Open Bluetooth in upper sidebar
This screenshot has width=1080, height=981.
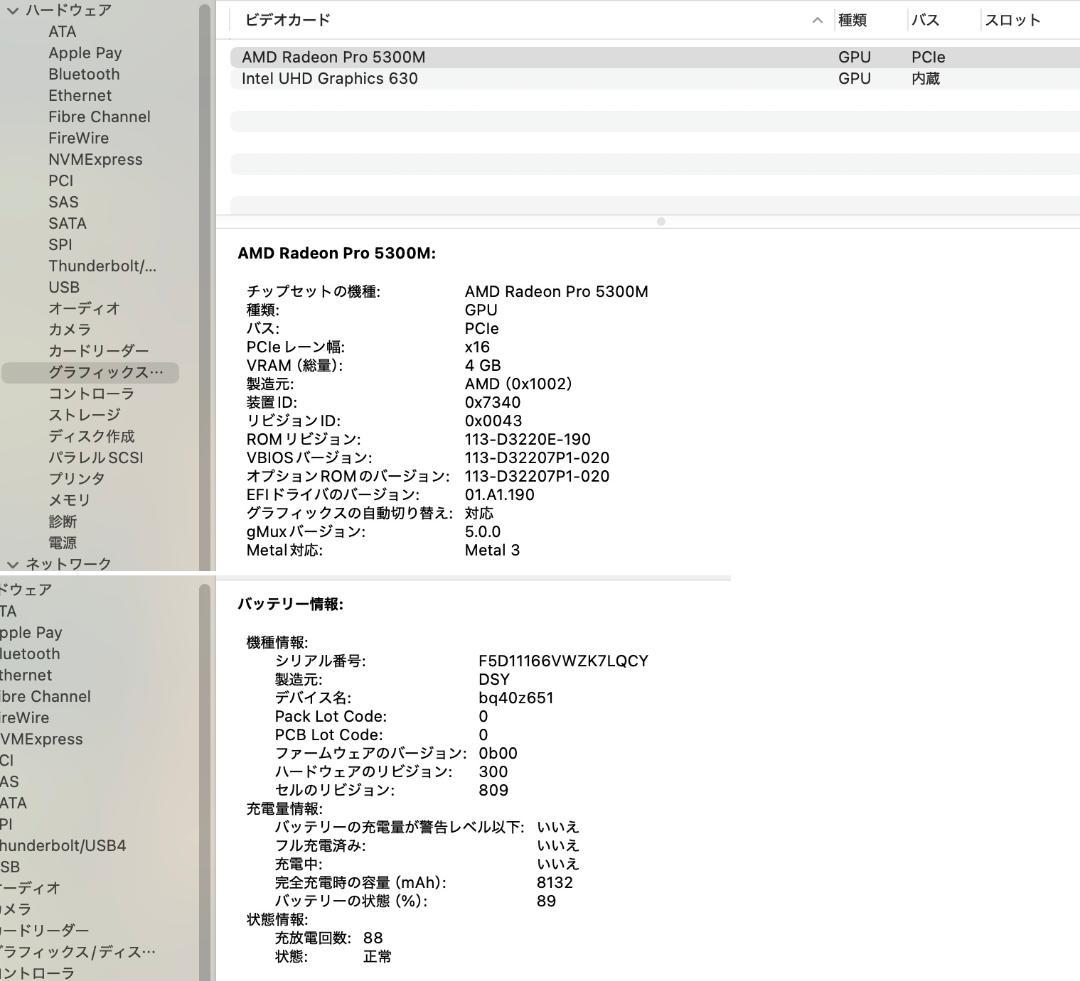(84, 74)
